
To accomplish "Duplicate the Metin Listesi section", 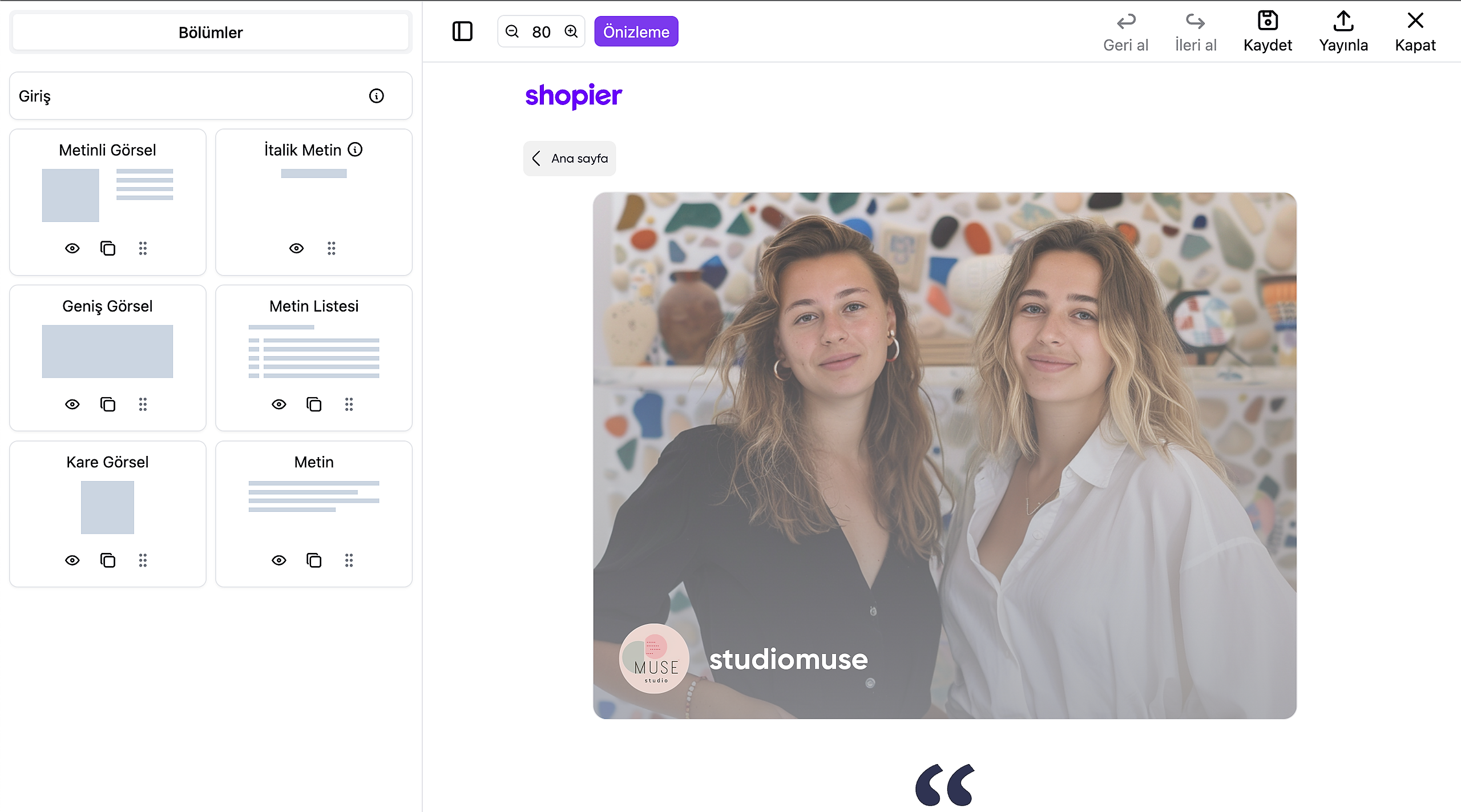I will tap(314, 405).
